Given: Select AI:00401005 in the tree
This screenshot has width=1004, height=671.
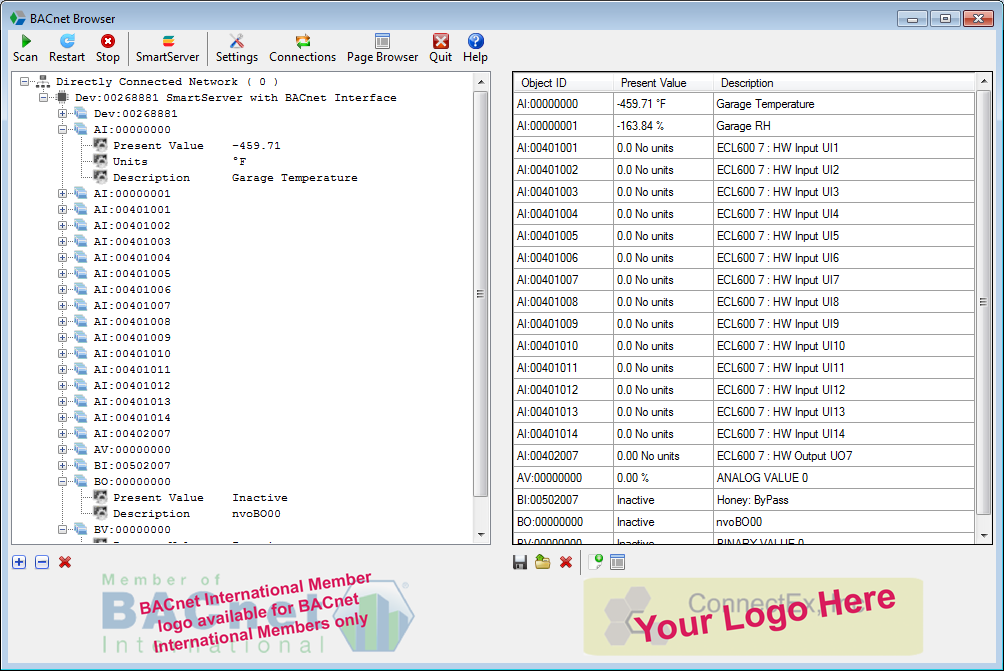Looking at the screenshot, I should click(x=132, y=273).
